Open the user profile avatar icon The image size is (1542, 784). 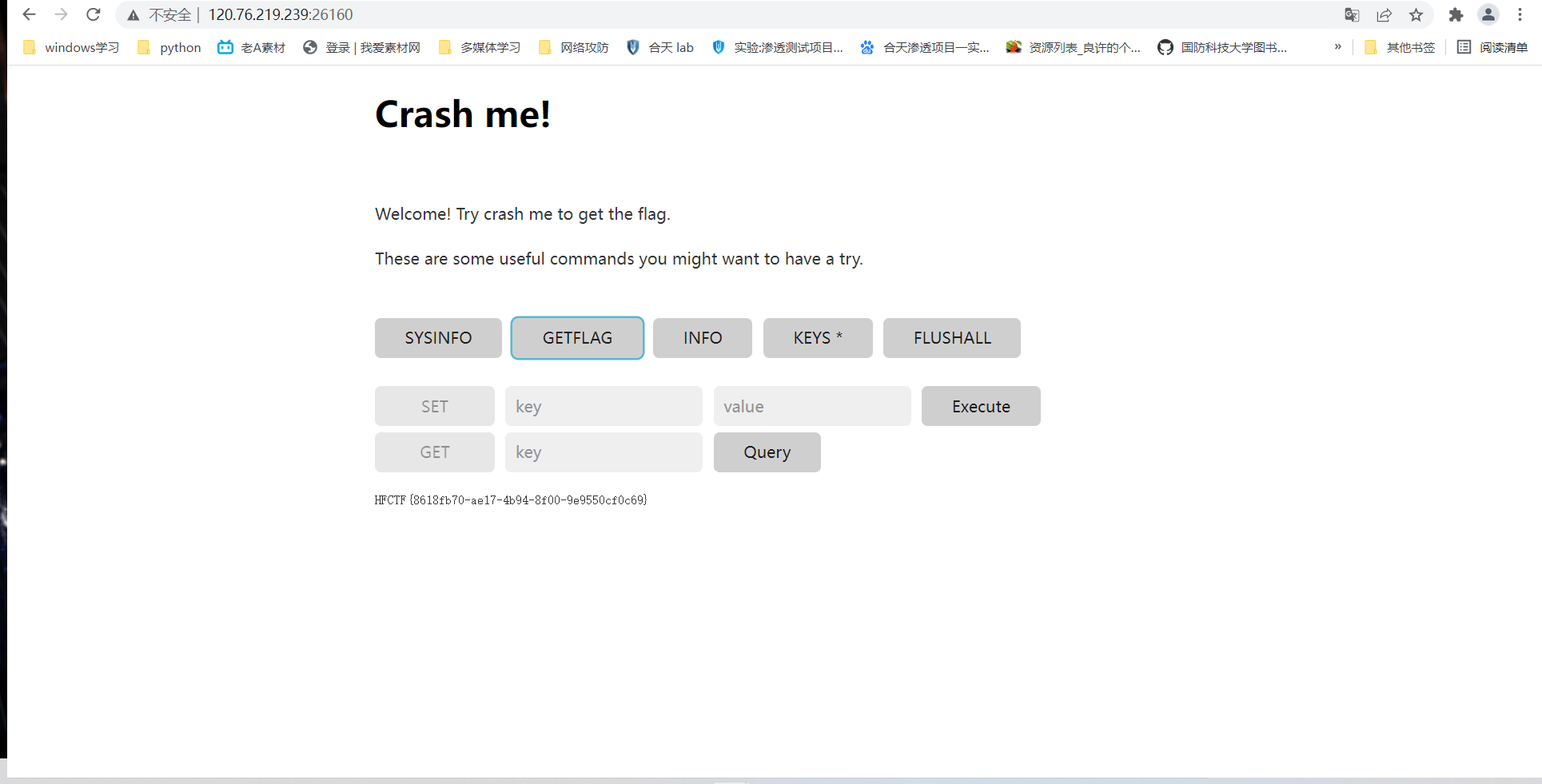pos(1488,14)
